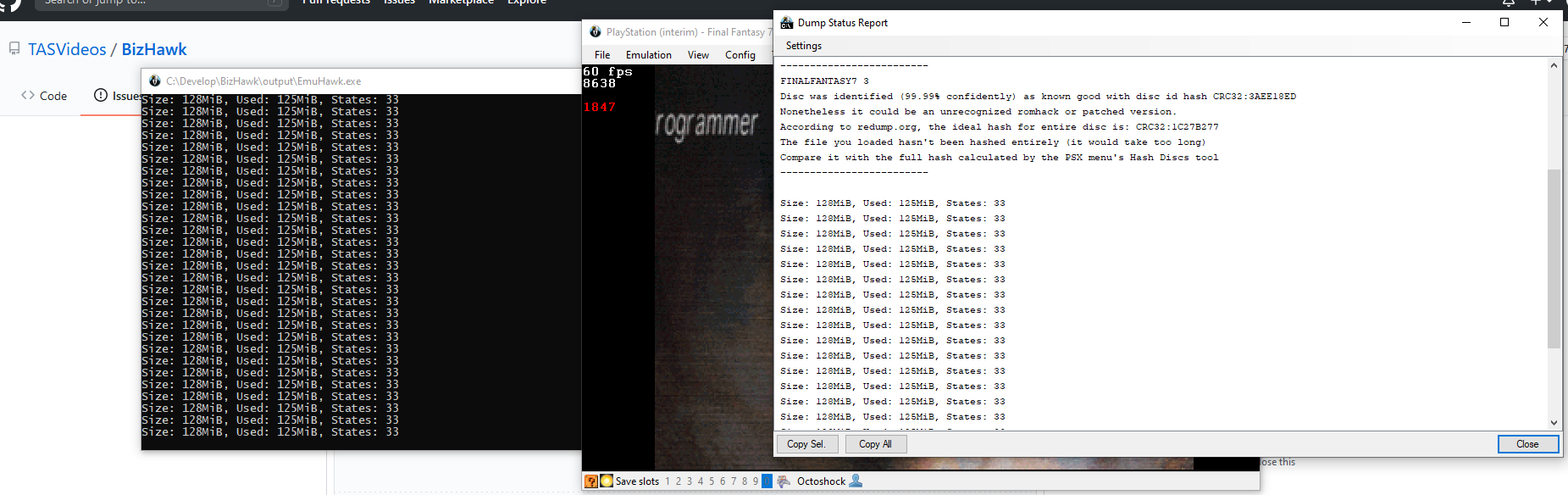Open the Config menu
The height and width of the screenshot is (495, 1568).
click(x=740, y=55)
